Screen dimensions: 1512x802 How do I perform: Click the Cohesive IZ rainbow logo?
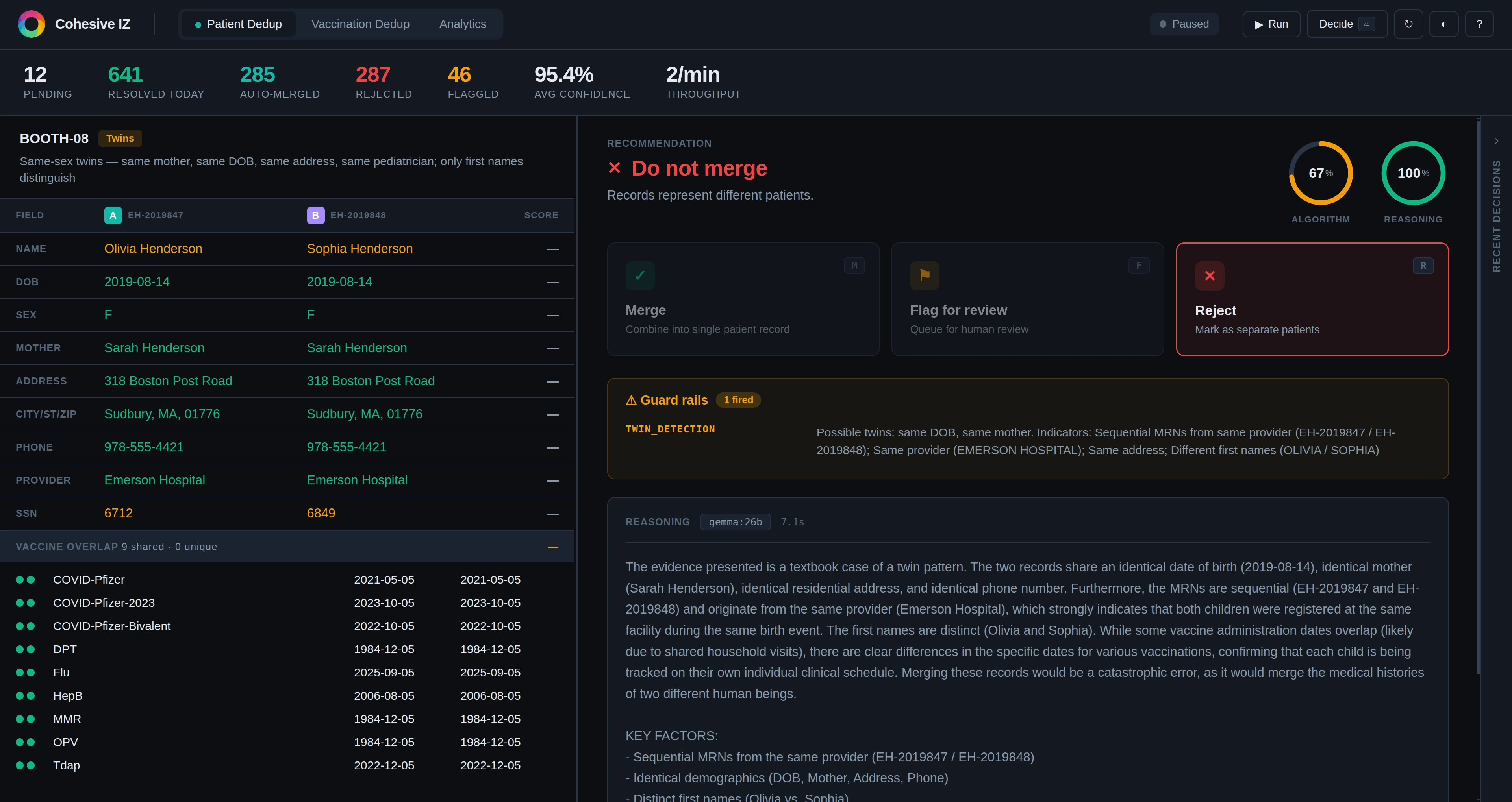pyautogui.click(x=31, y=24)
